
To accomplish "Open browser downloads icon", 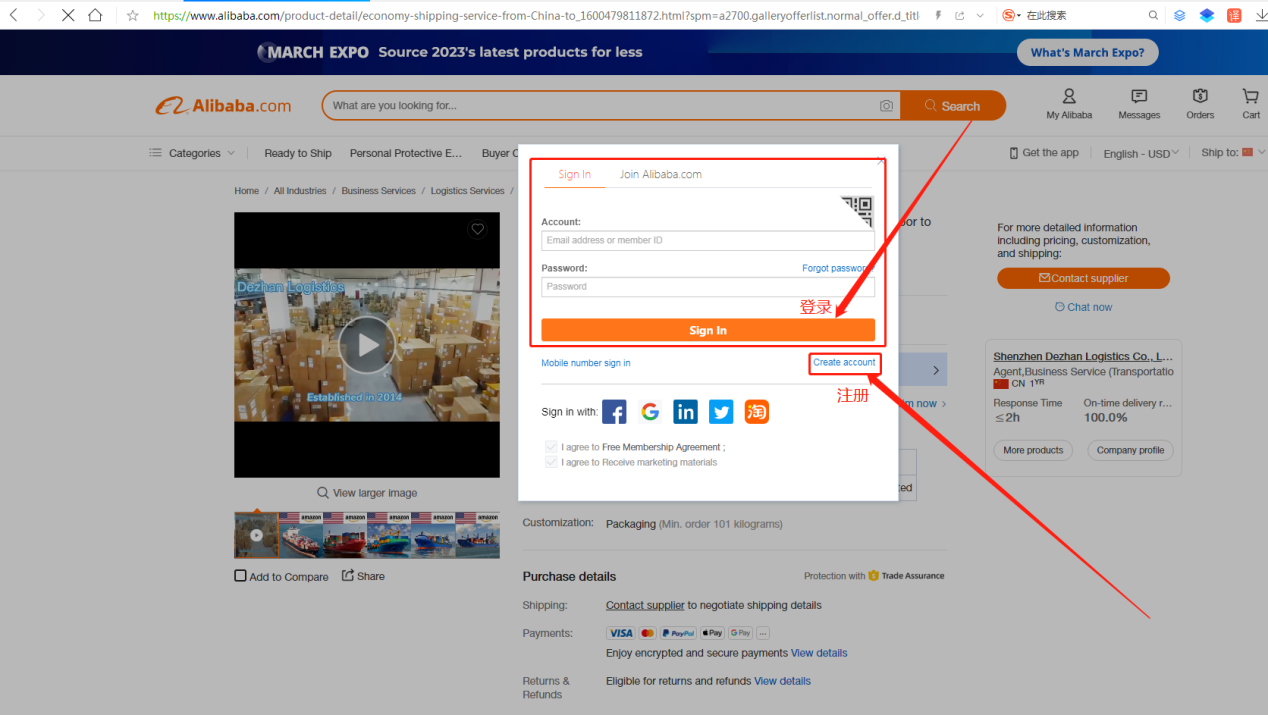I will (x=1260, y=15).
